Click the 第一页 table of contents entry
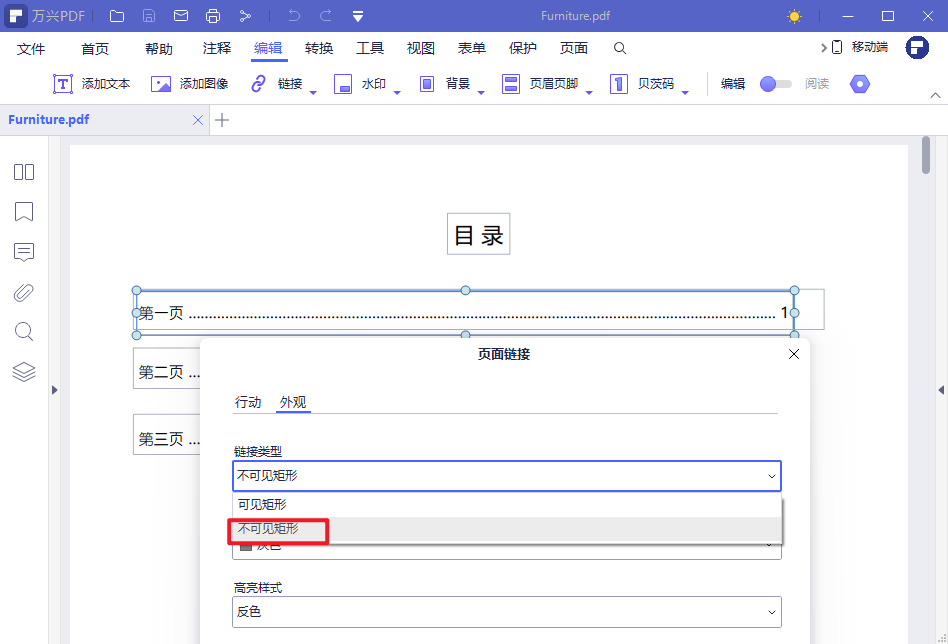 point(159,313)
